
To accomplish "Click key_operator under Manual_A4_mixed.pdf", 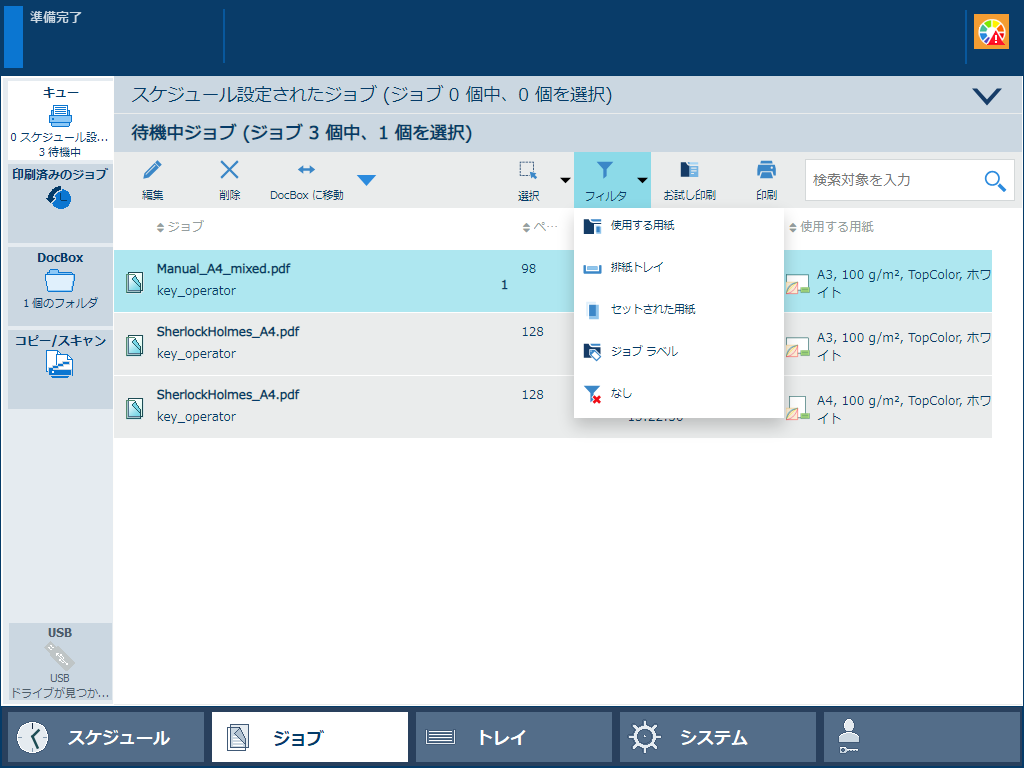I will pyautogui.click(x=196, y=291).
